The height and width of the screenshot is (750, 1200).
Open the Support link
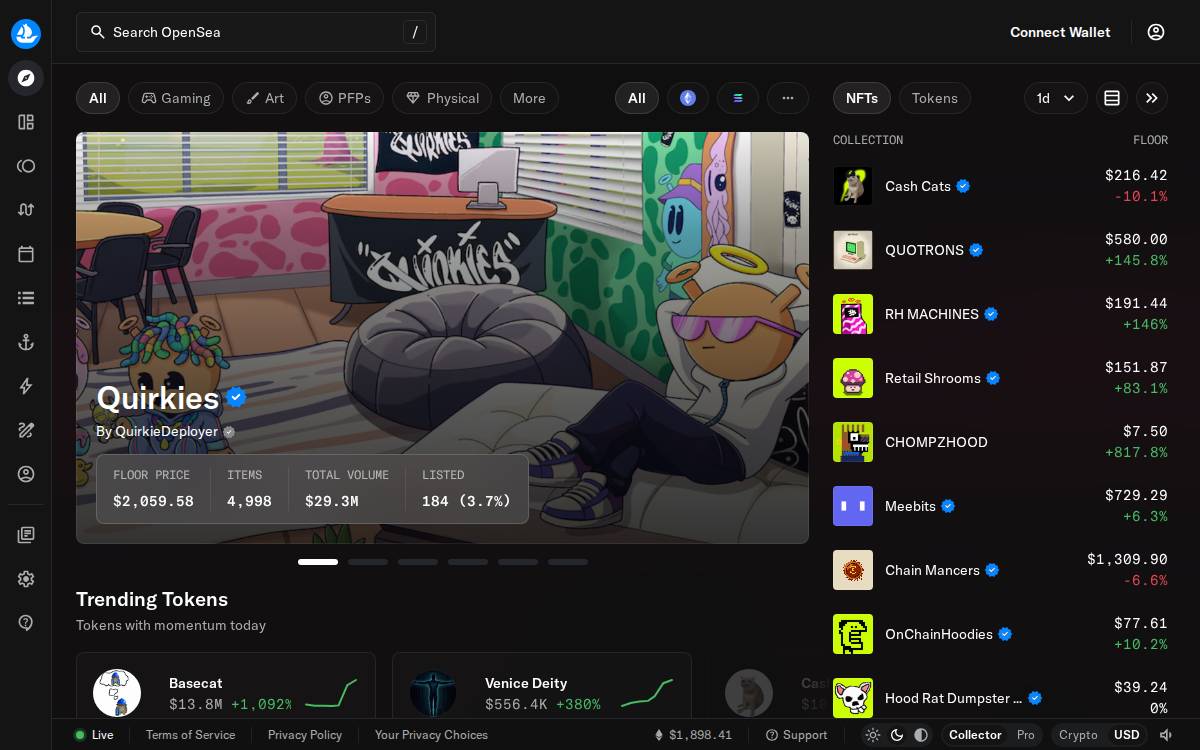[x=796, y=735]
